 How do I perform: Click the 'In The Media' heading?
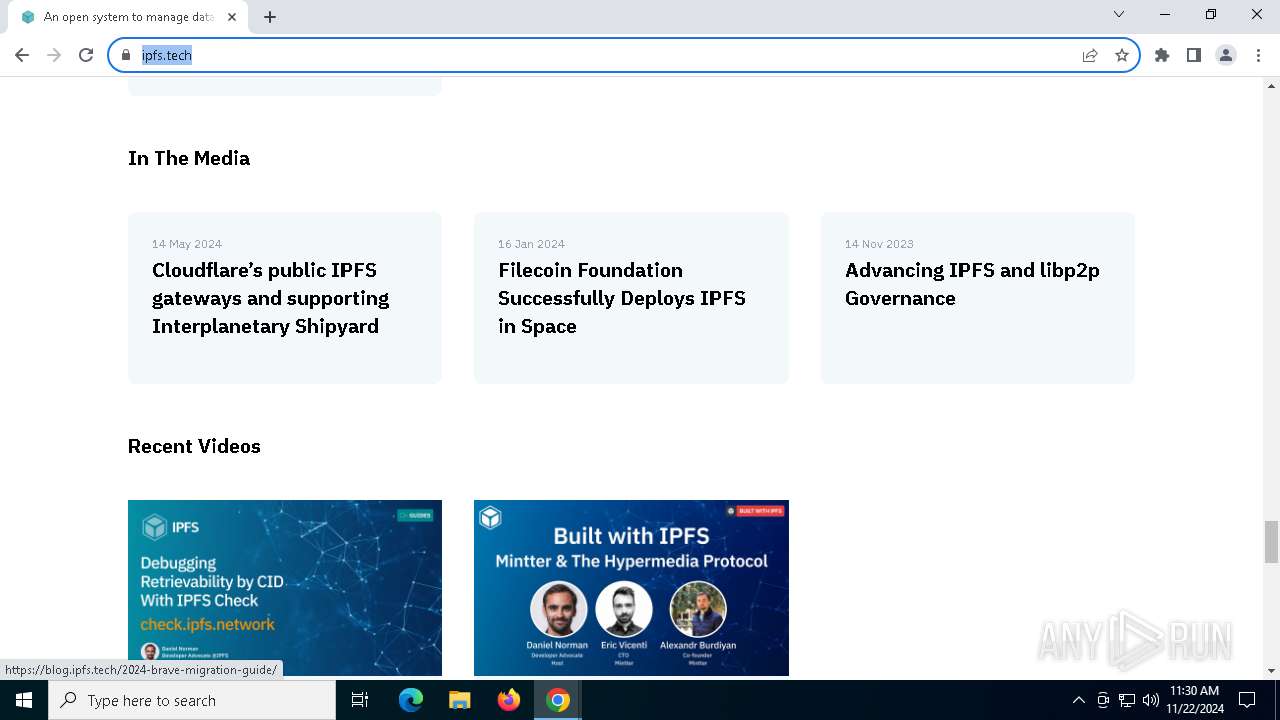tap(189, 158)
